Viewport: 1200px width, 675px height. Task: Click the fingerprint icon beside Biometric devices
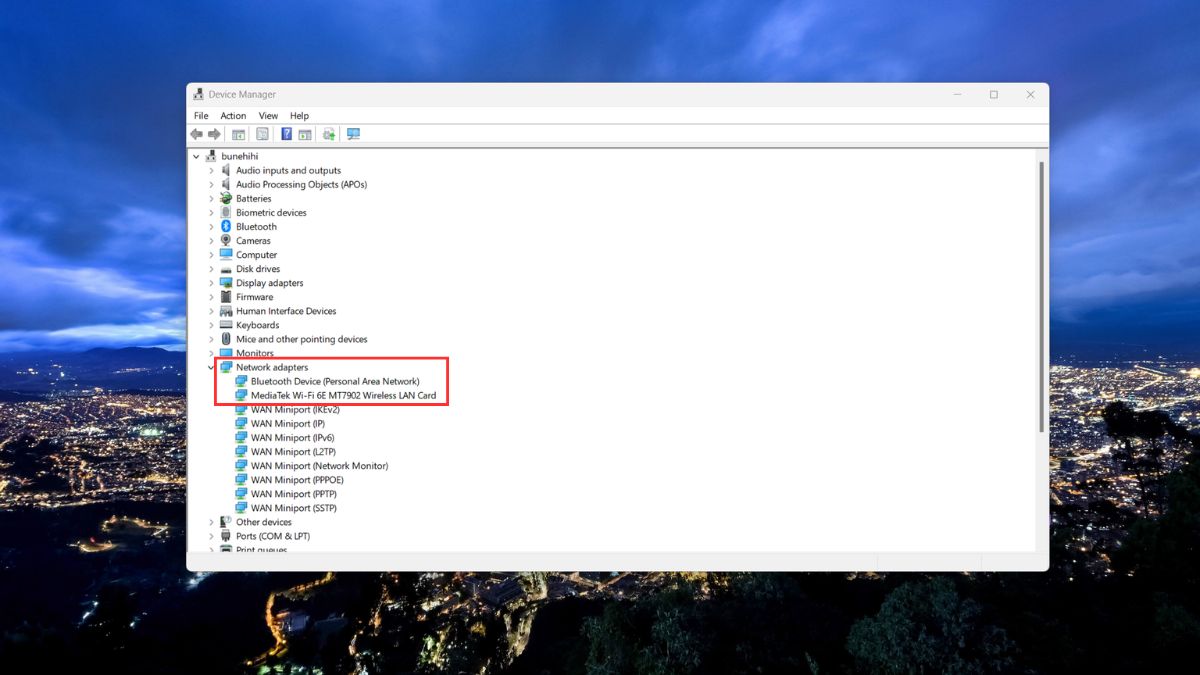click(x=226, y=213)
